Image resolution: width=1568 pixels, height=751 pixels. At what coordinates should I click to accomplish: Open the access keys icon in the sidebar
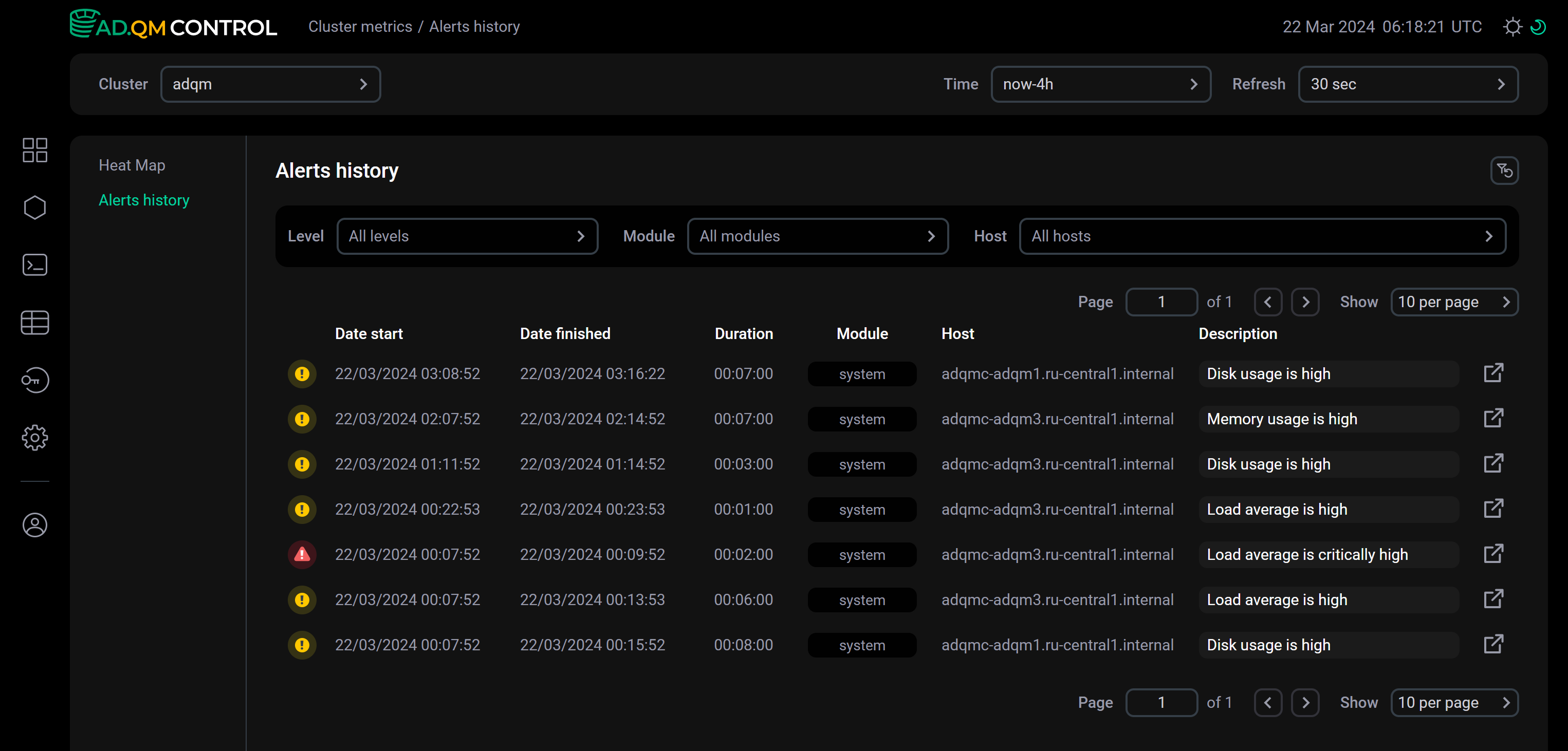[x=35, y=380]
